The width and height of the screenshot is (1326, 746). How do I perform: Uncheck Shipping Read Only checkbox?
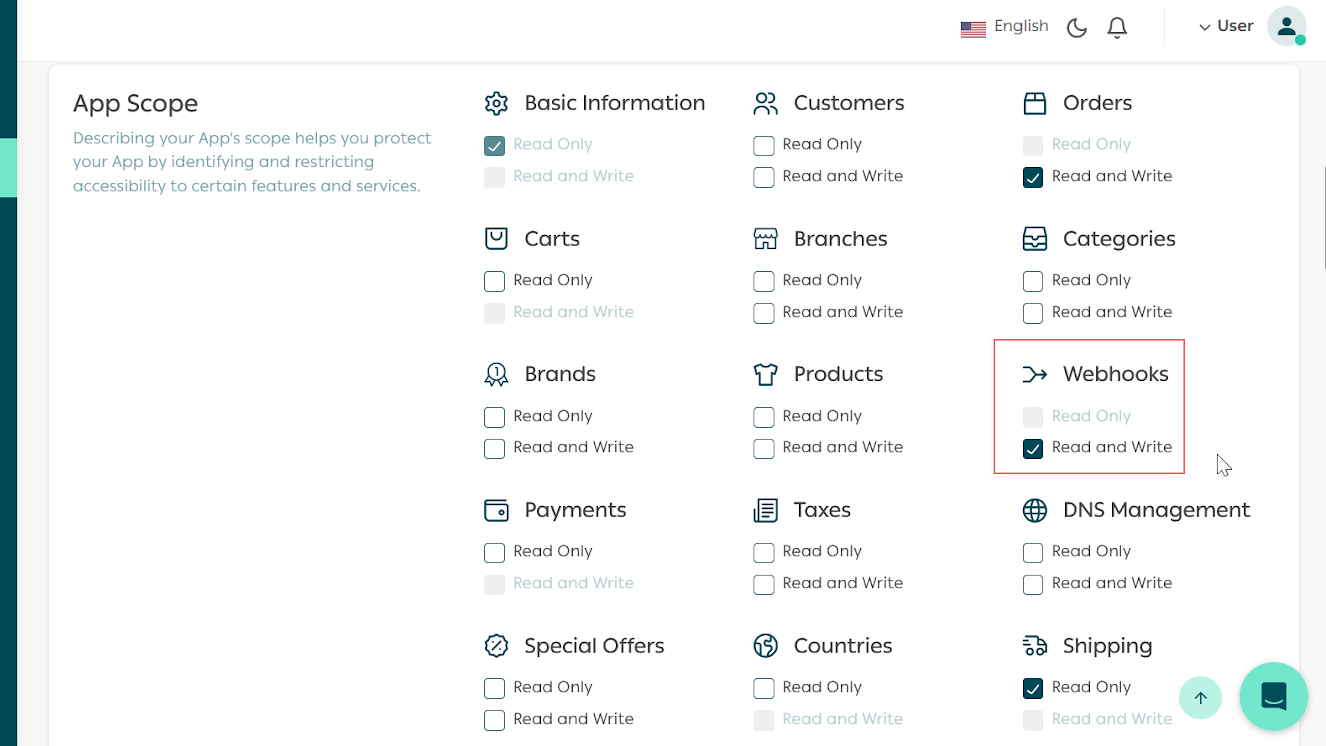point(1033,688)
